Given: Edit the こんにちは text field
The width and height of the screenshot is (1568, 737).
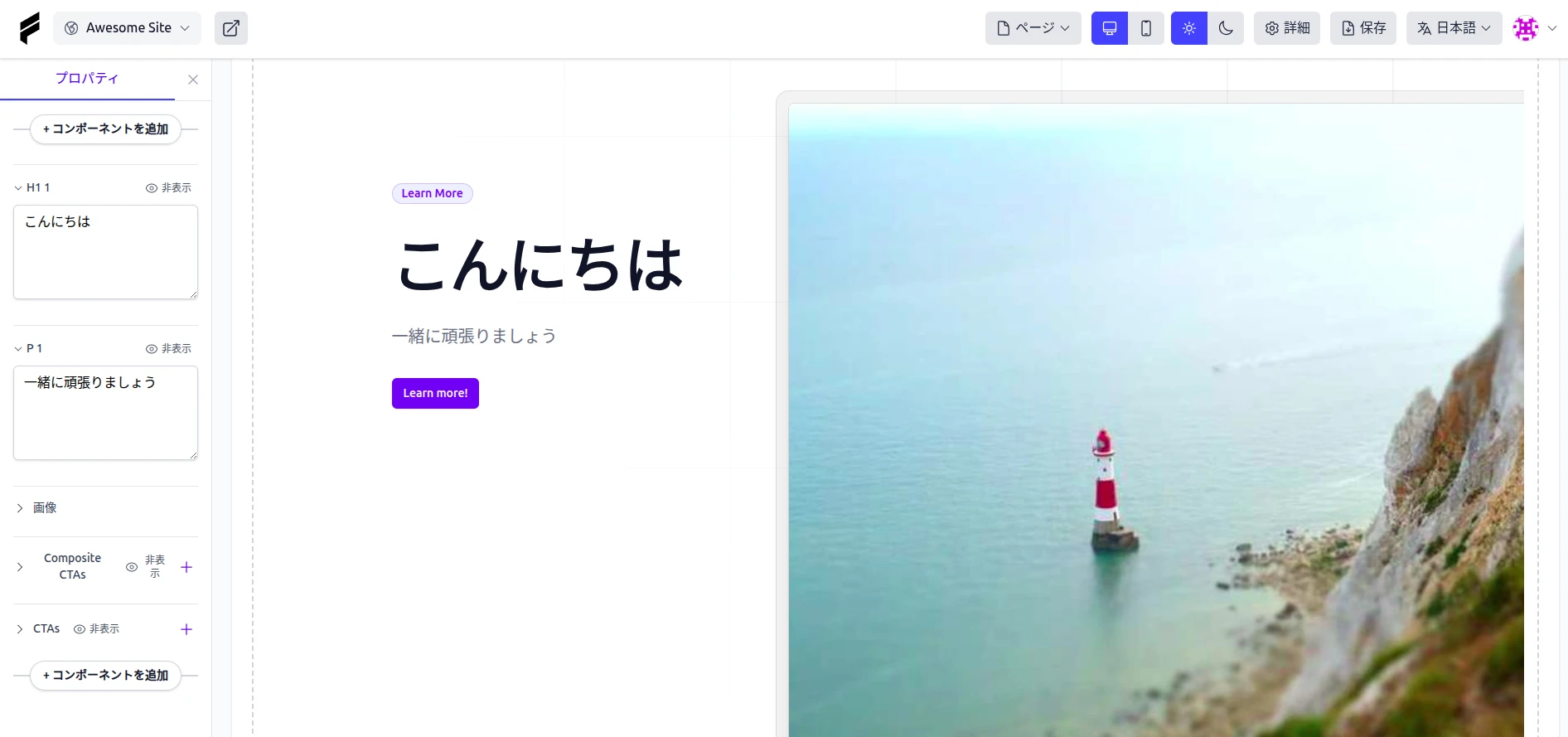Looking at the screenshot, I should (105, 252).
